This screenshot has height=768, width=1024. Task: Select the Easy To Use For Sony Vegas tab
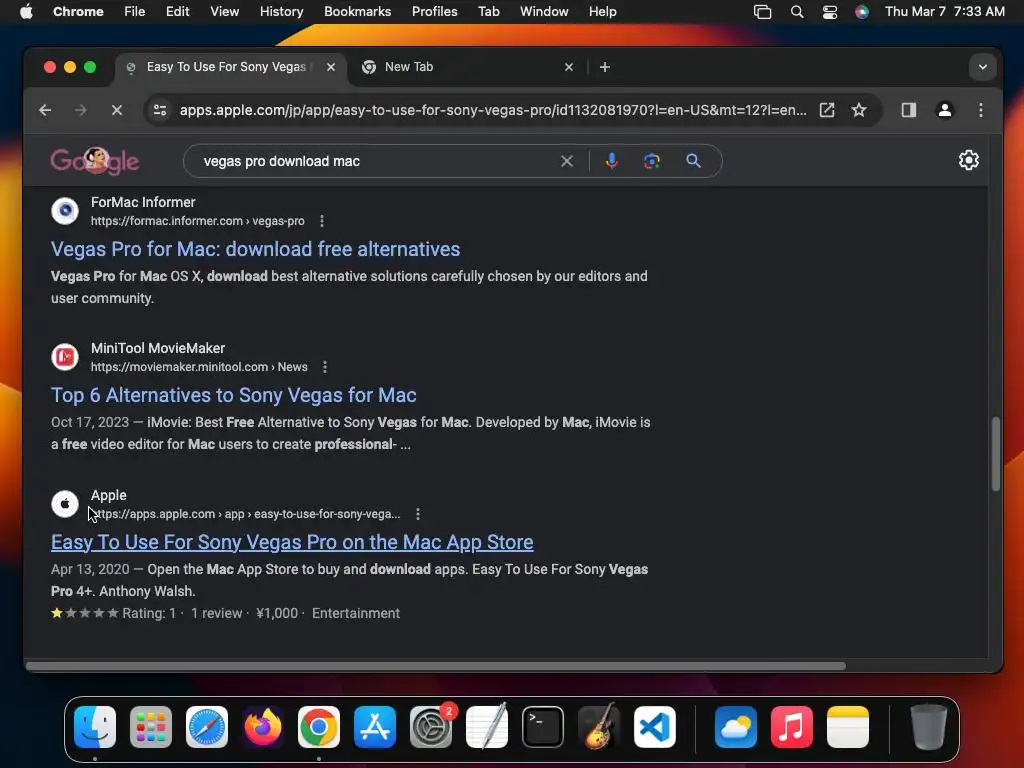tap(230, 67)
